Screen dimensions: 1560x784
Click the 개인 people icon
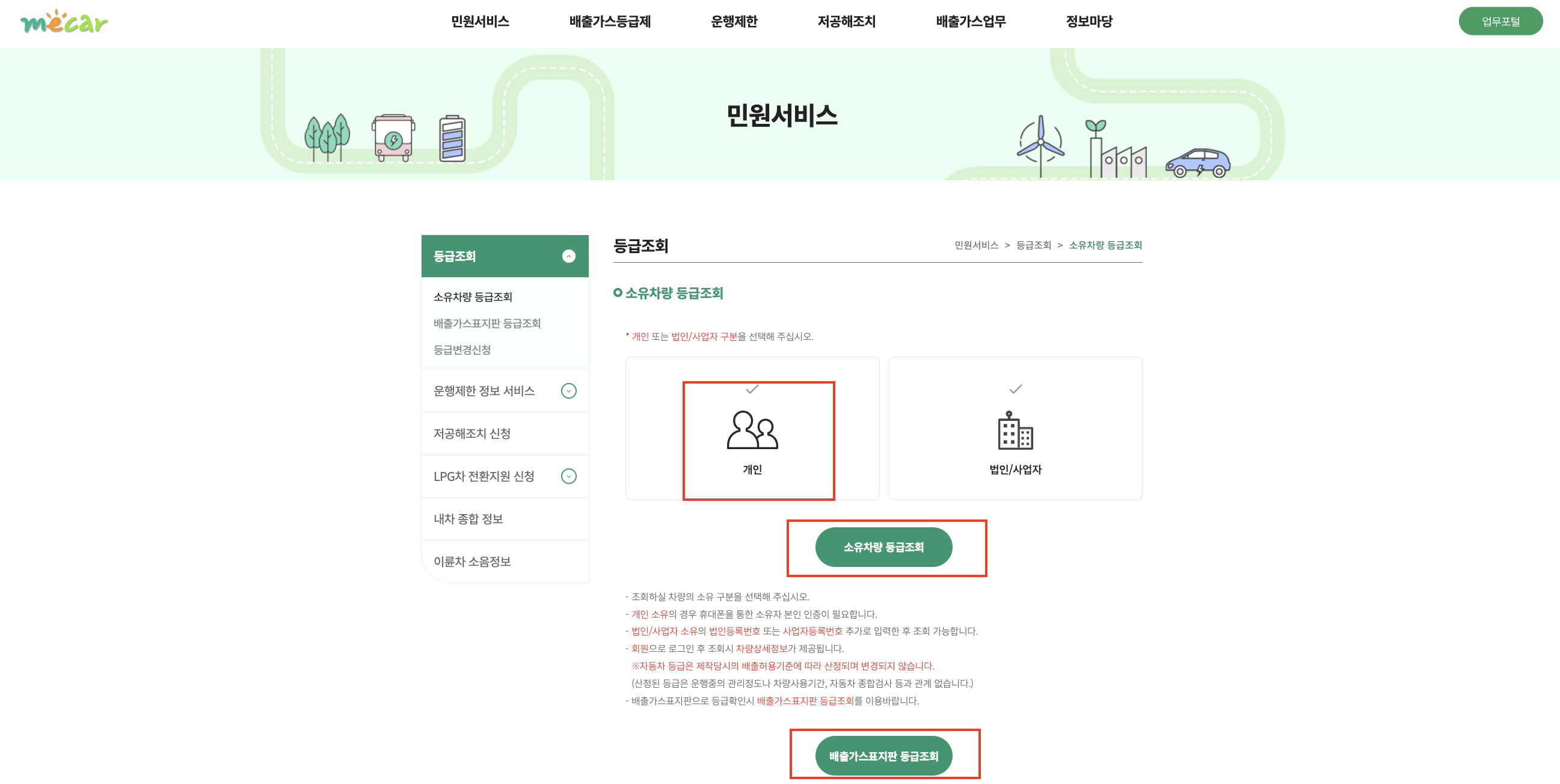(752, 430)
